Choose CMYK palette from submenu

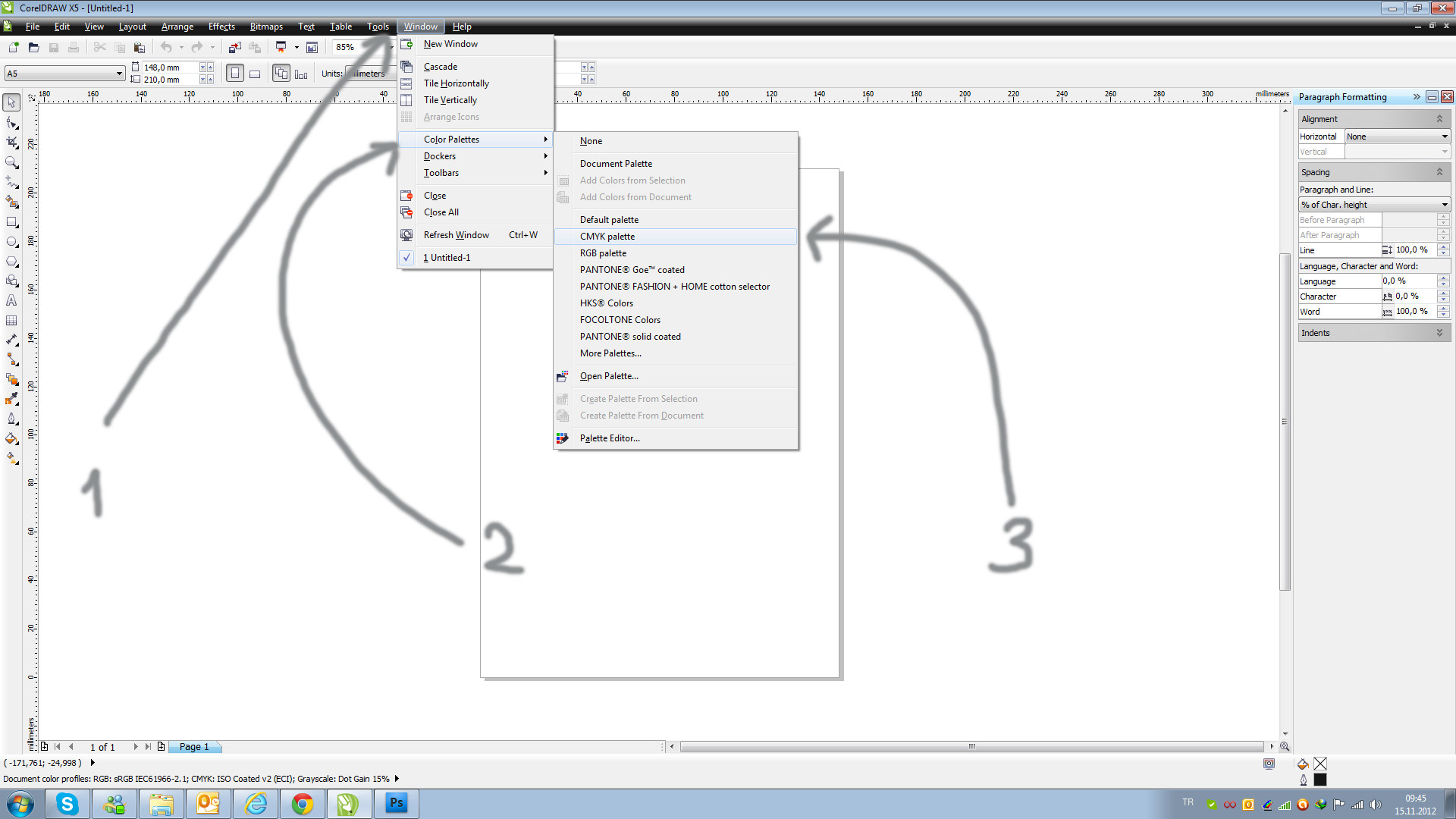tap(607, 237)
